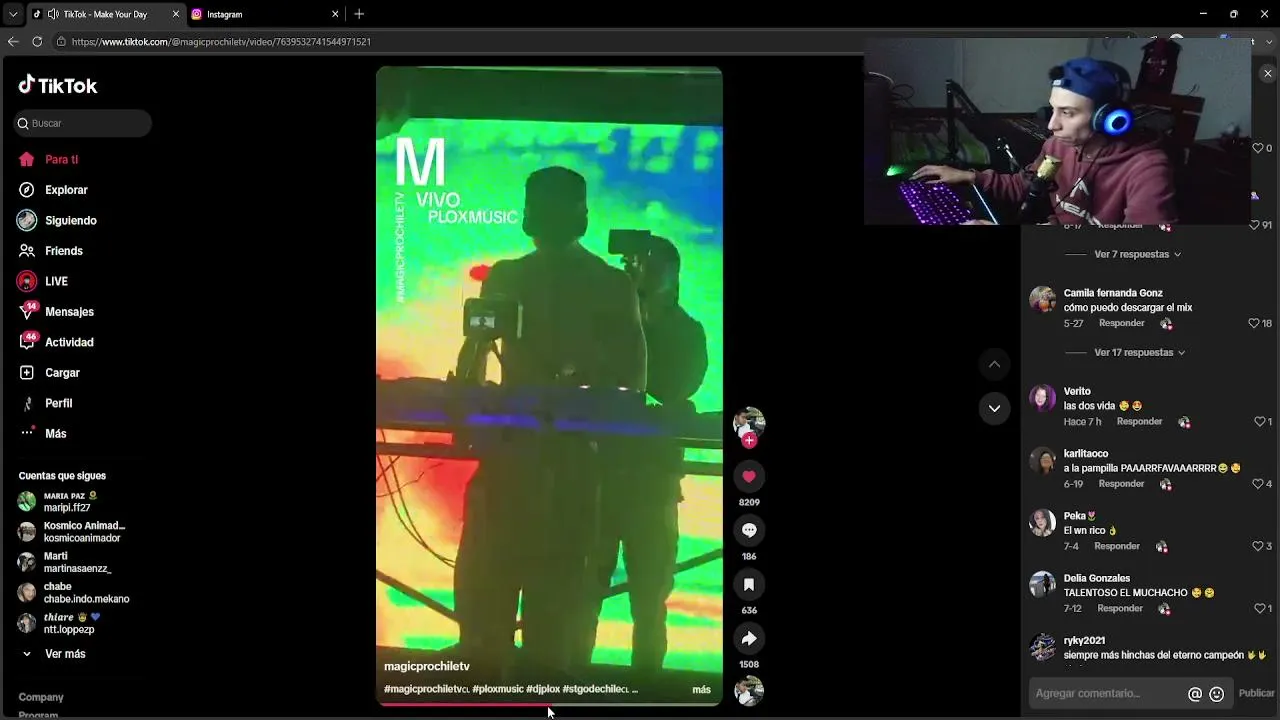Open the TikTok logo home link
This screenshot has height=720, width=1280.
click(x=58, y=86)
